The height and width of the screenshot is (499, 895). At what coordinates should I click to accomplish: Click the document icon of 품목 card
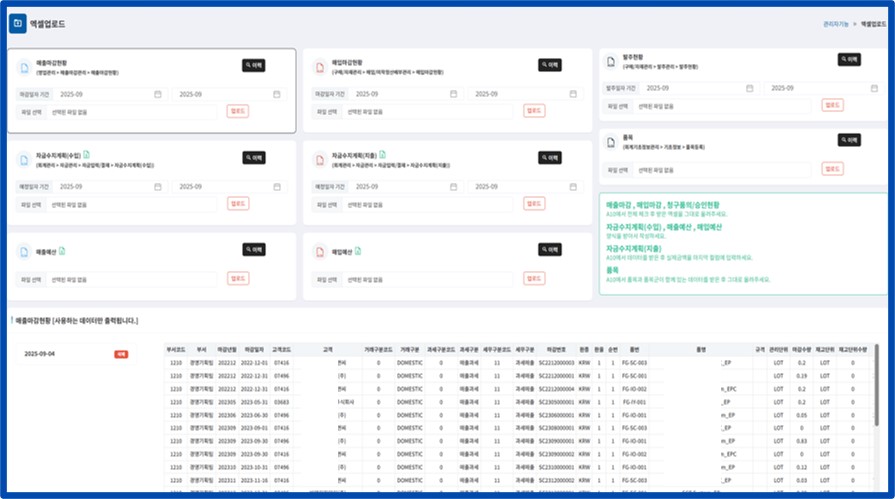point(611,144)
